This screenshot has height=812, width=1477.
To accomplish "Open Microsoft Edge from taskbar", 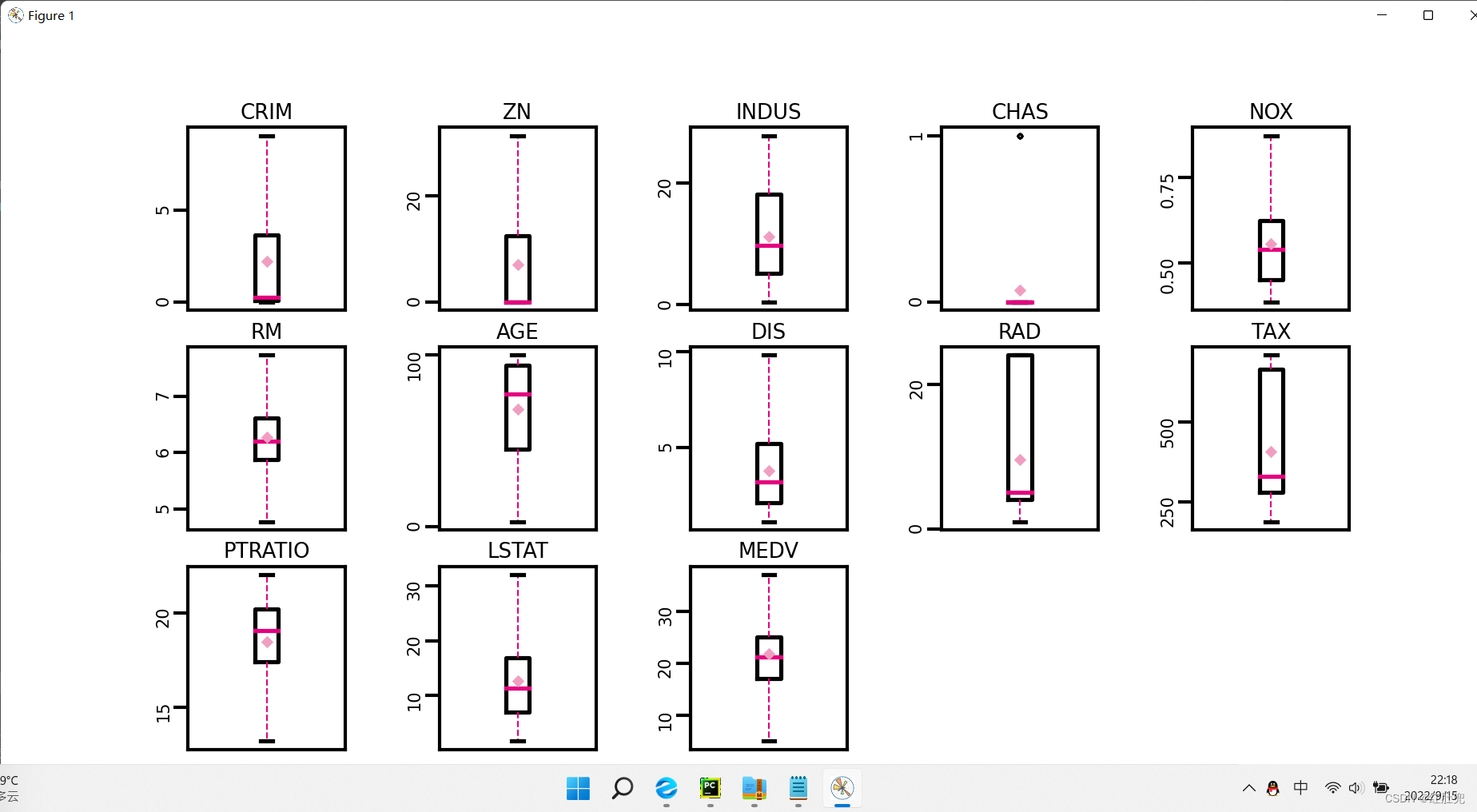I will (x=666, y=788).
